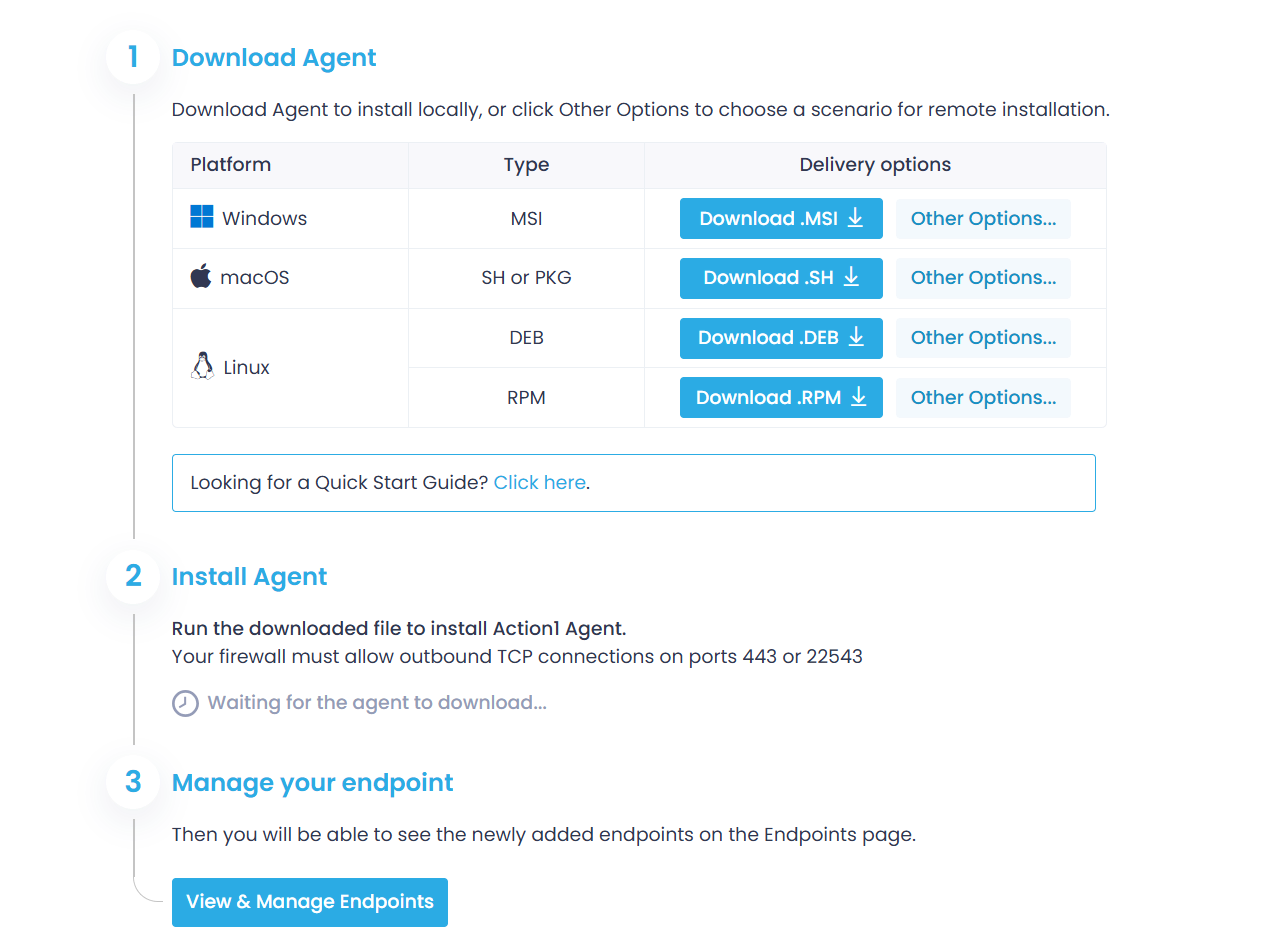The image size is (1274, 944).
Task: Click the download arrow on Download .RPM button
Action: coord(858,397)
